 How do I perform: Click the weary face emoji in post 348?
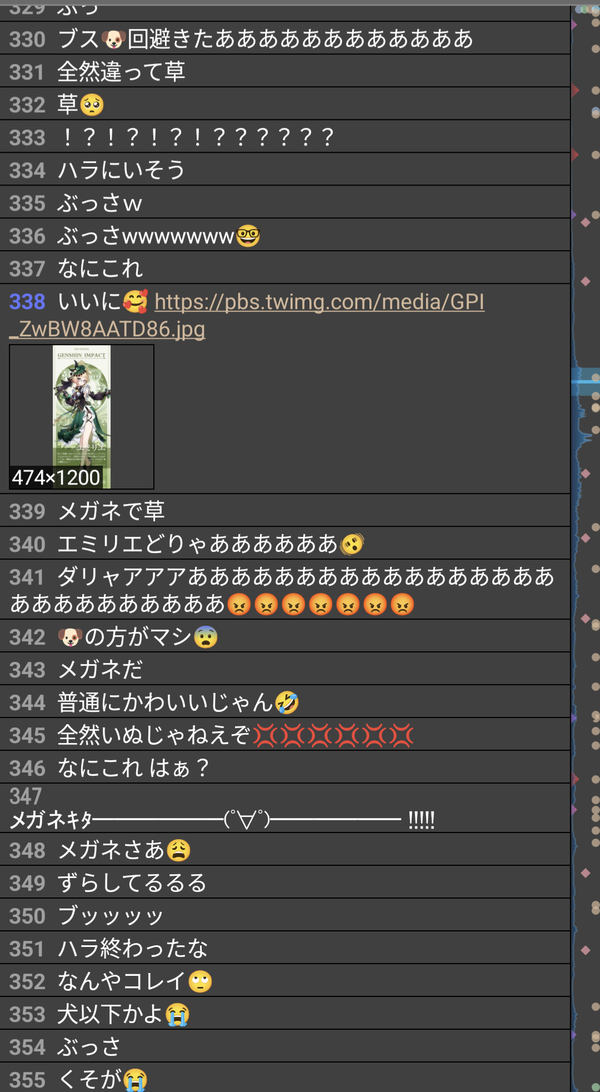(179, 850)
